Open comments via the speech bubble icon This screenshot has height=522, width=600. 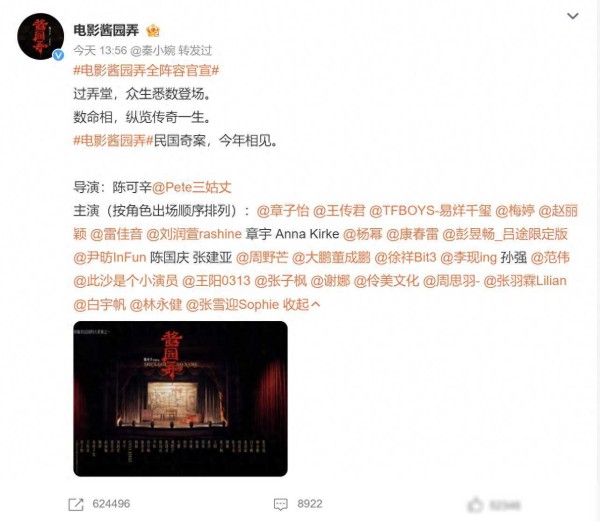[x=281, y=504]
